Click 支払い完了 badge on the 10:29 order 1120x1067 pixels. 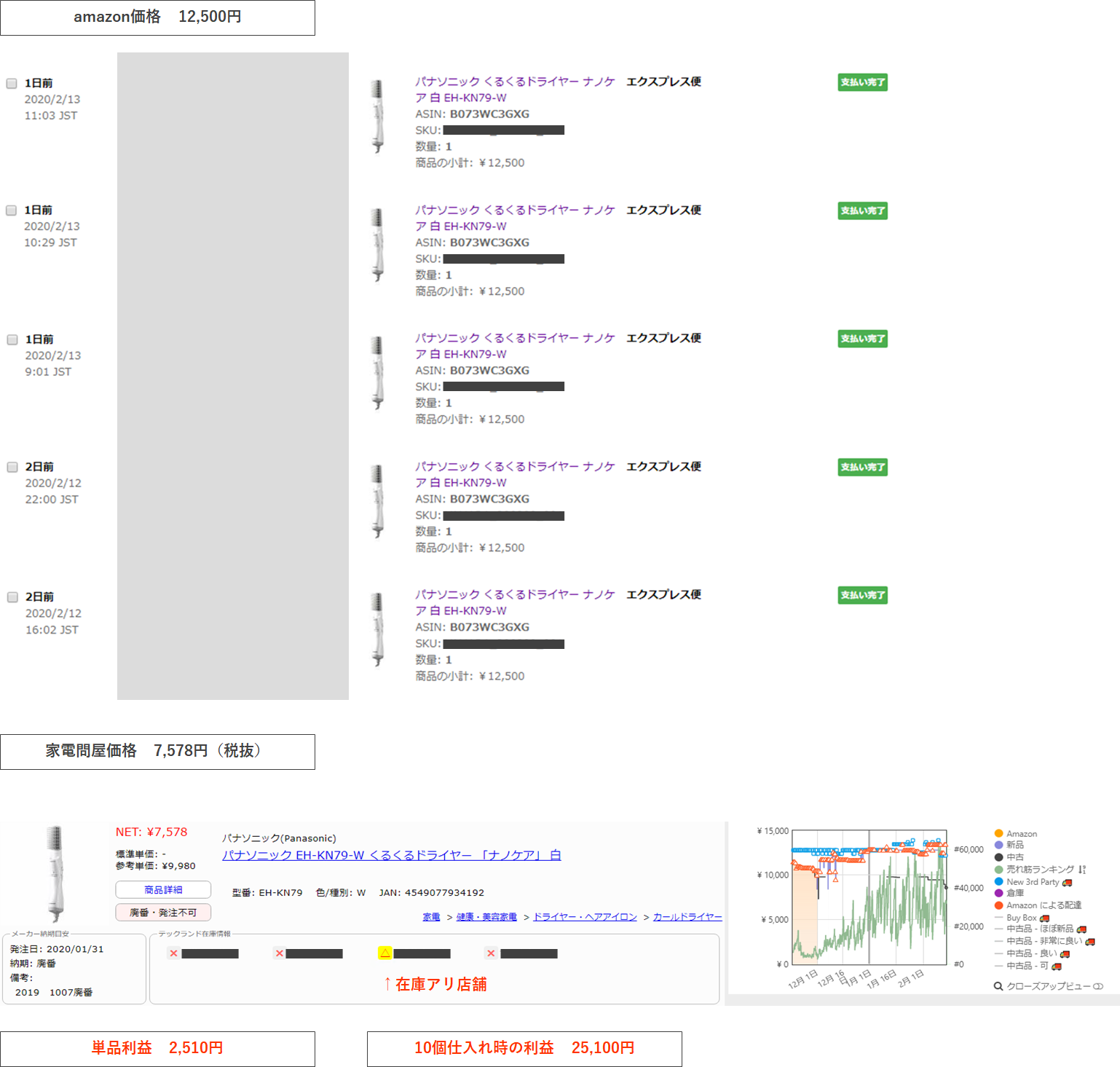pos(863,210)
